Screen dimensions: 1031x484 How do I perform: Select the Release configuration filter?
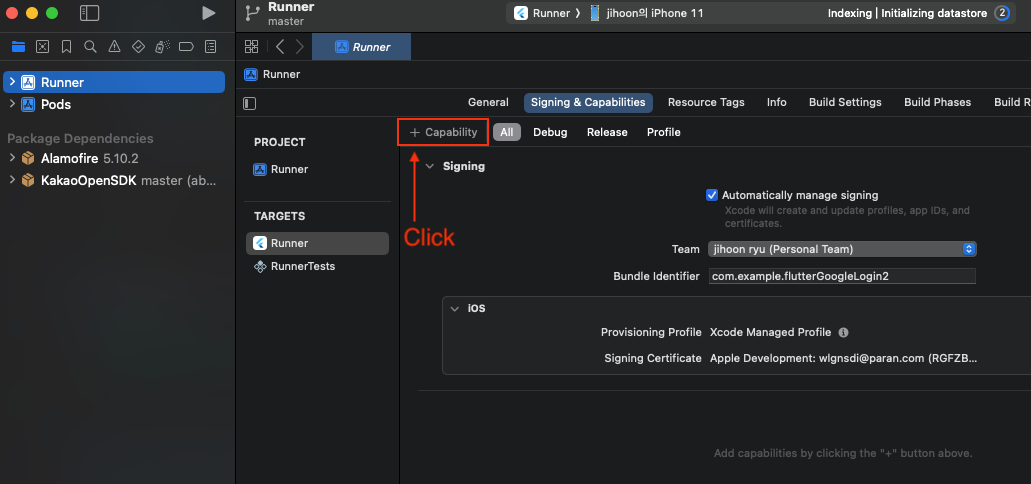[607, 132]
